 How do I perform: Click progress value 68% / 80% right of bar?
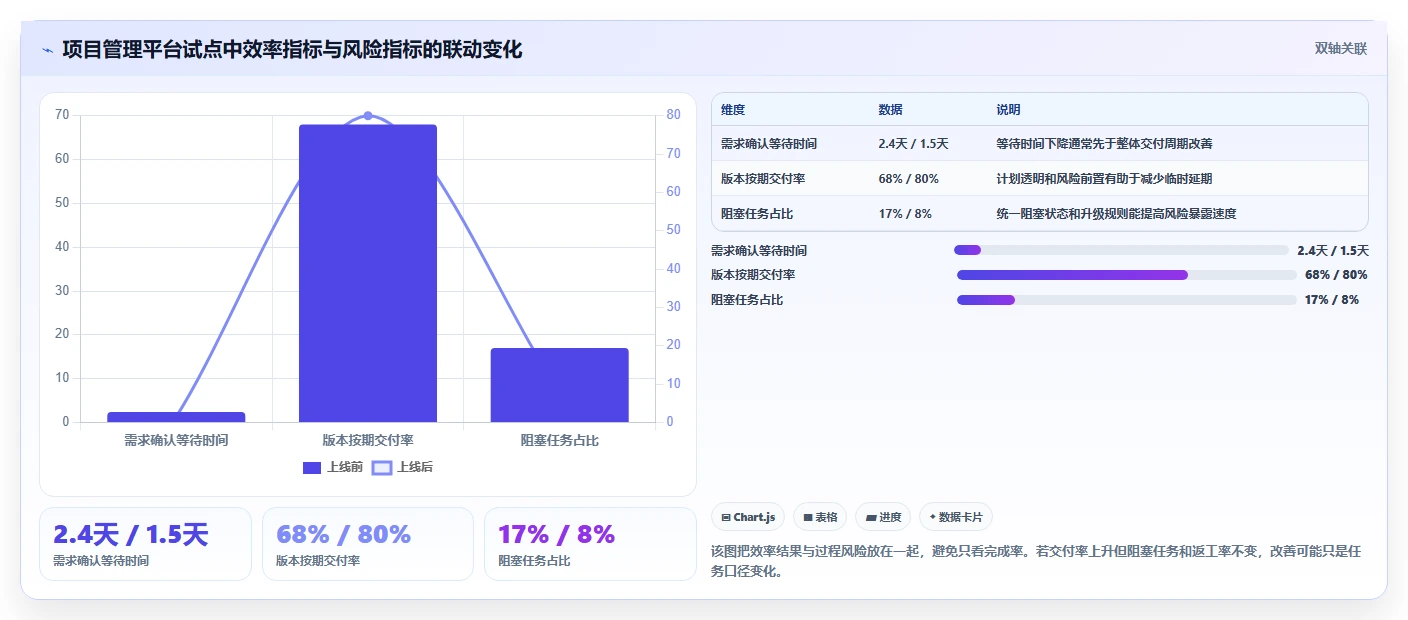click(1336, 274)
